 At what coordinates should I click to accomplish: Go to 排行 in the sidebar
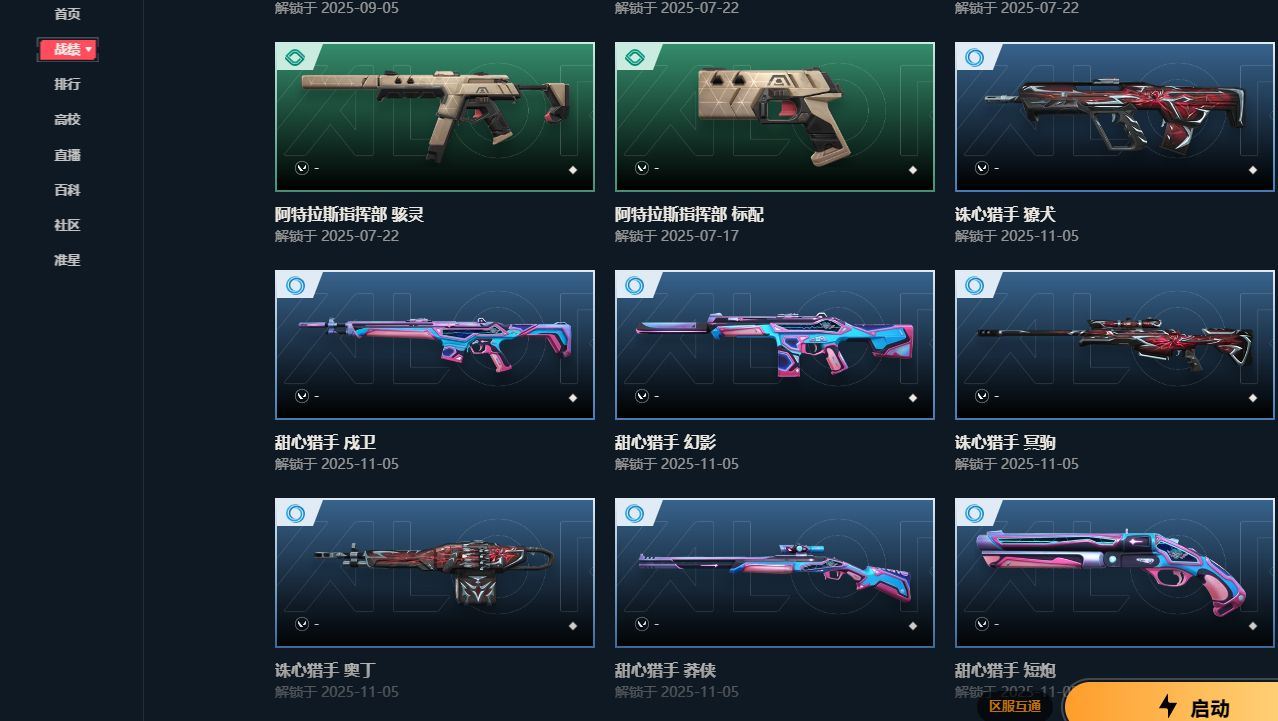point(67,84)
